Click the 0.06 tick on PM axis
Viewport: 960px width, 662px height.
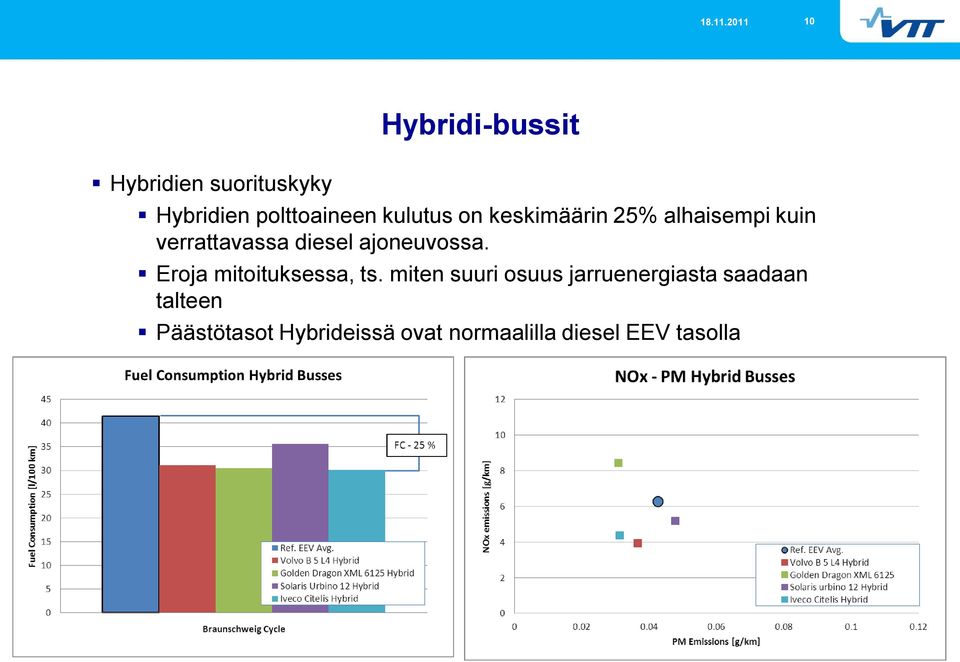[x=716, y=626]
